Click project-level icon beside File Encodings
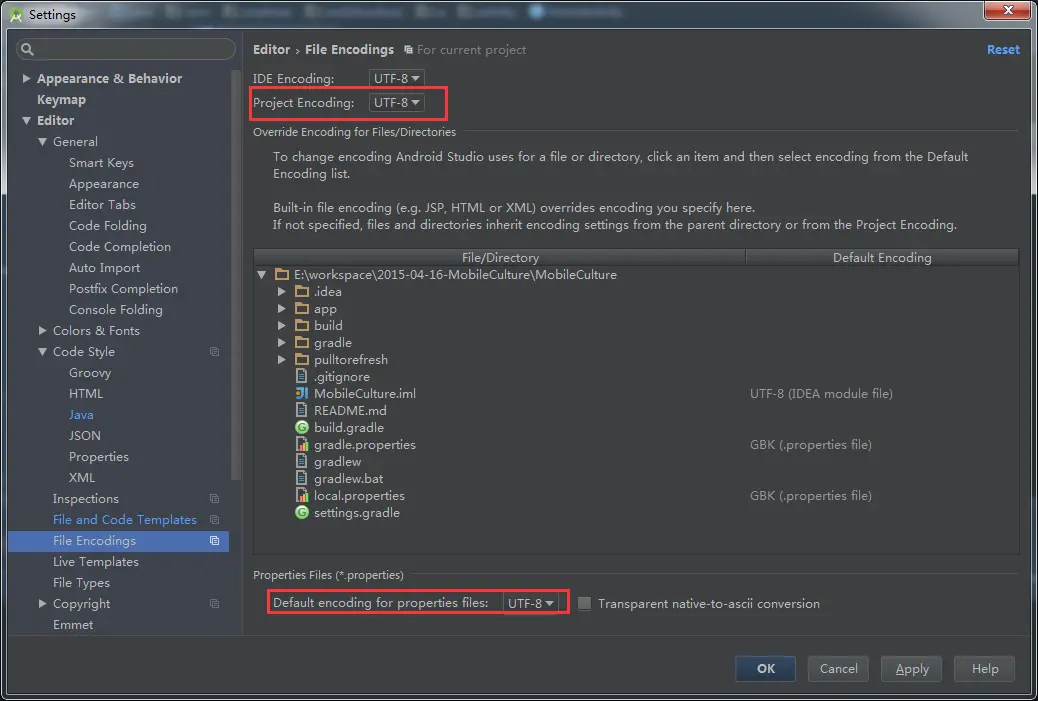 pos(214,541)
